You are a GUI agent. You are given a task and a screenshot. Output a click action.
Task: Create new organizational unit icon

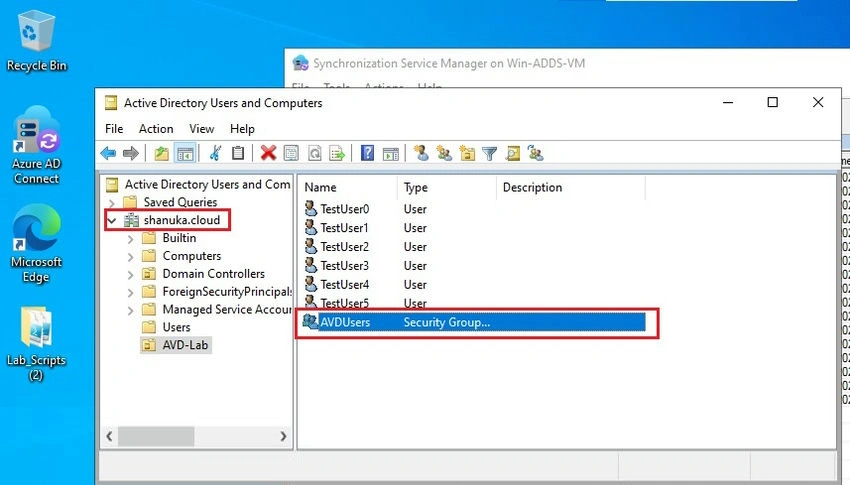point(467,153)
